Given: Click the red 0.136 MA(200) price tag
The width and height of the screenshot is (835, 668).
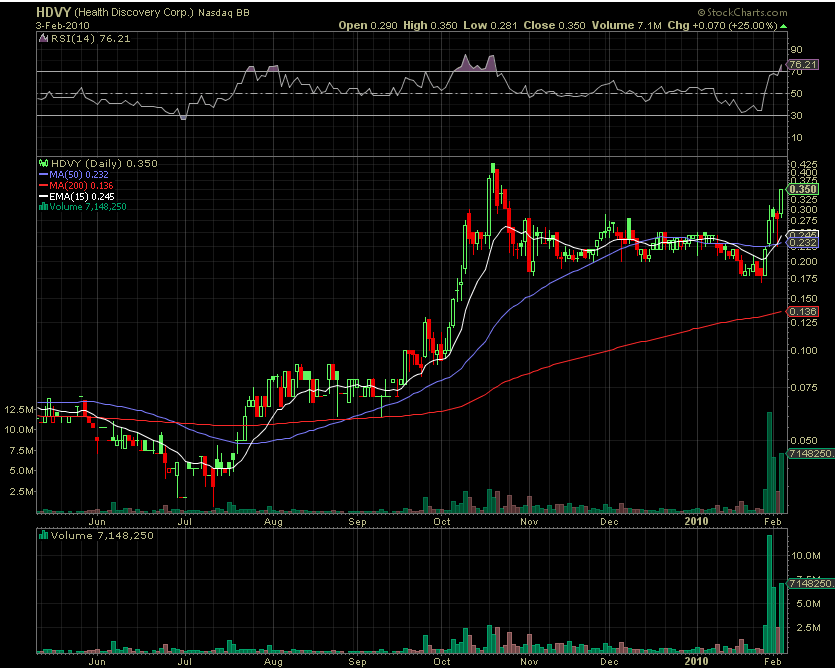Looking at the screenshot, I should [x=803, y=312].
